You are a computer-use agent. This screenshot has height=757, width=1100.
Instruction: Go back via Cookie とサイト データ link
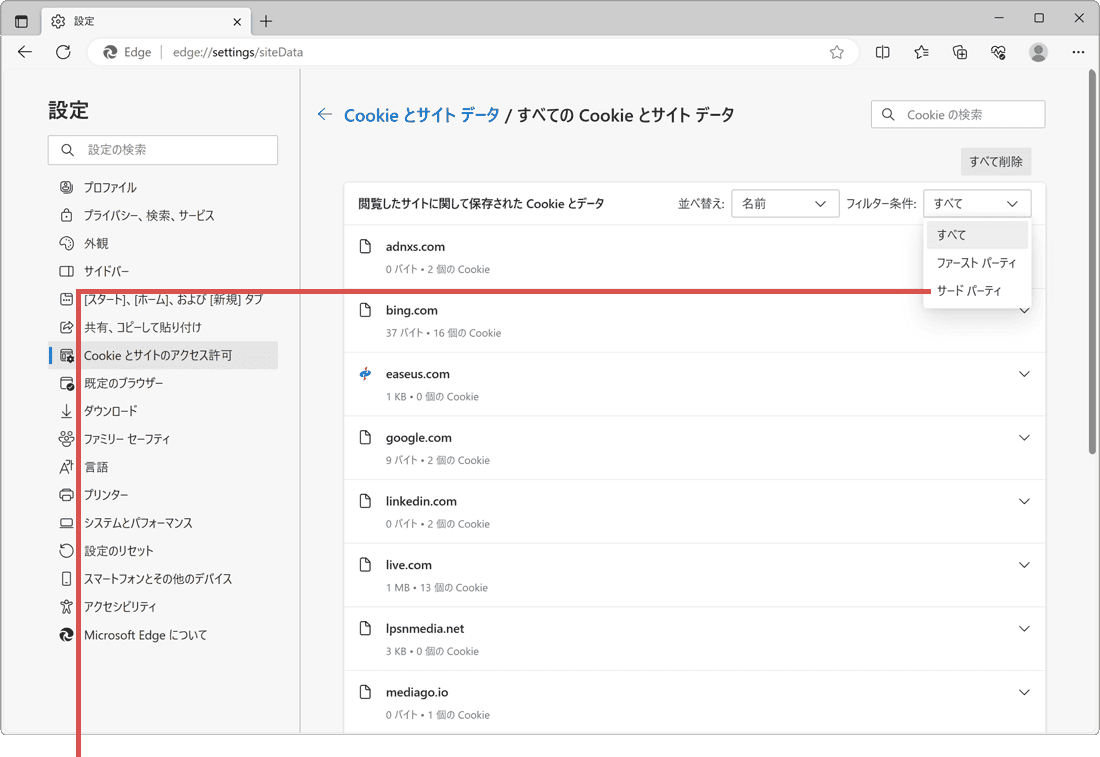click(421, 115)
